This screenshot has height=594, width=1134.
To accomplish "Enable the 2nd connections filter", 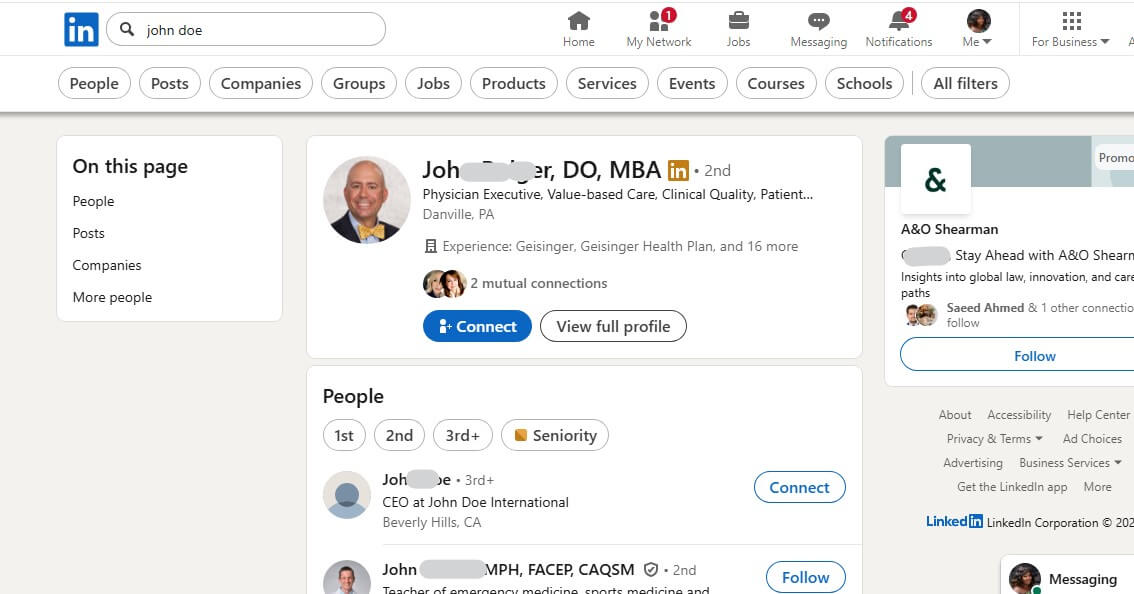I will point(399,435).
